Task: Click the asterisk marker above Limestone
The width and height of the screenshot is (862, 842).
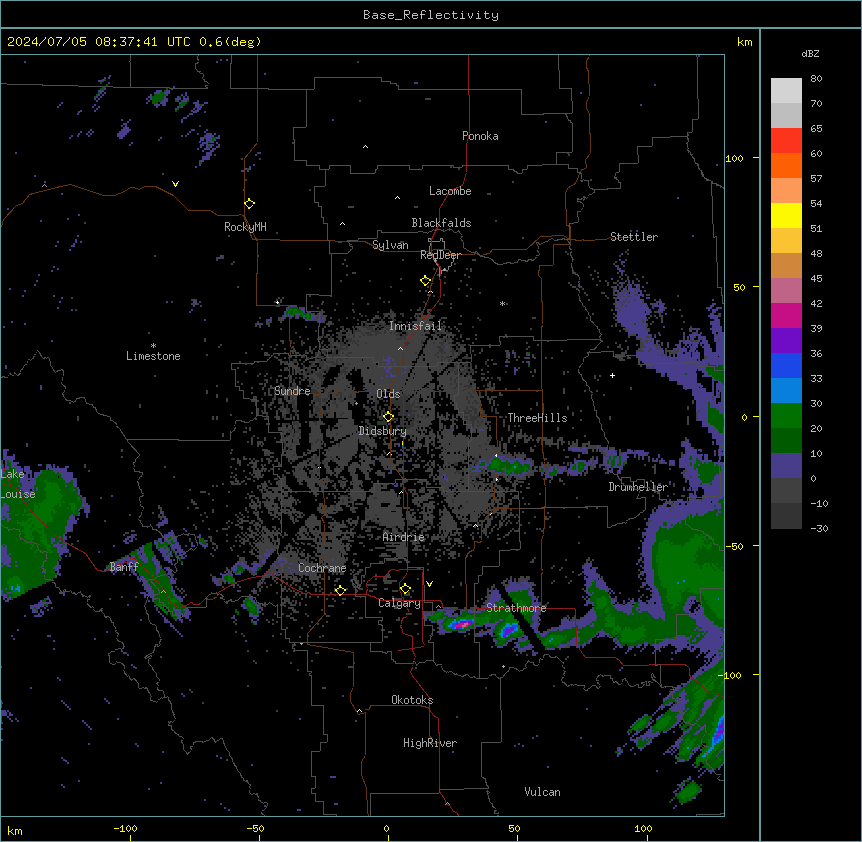Action: click(x=153, y=345)
